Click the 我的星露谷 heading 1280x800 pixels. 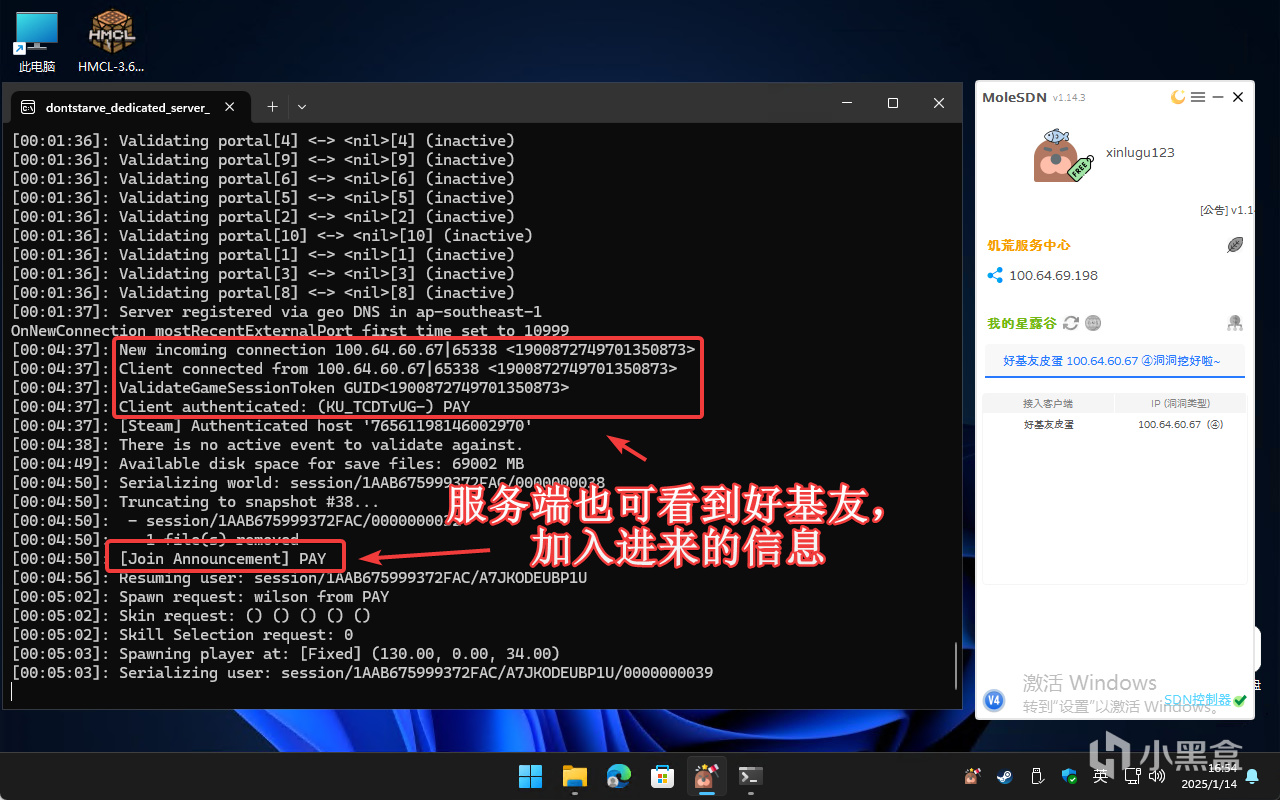tap(1021, 323)
